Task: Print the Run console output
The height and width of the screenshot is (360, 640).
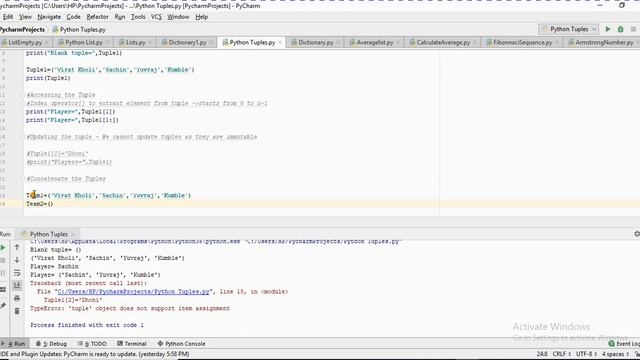Action: coord(17,298)
